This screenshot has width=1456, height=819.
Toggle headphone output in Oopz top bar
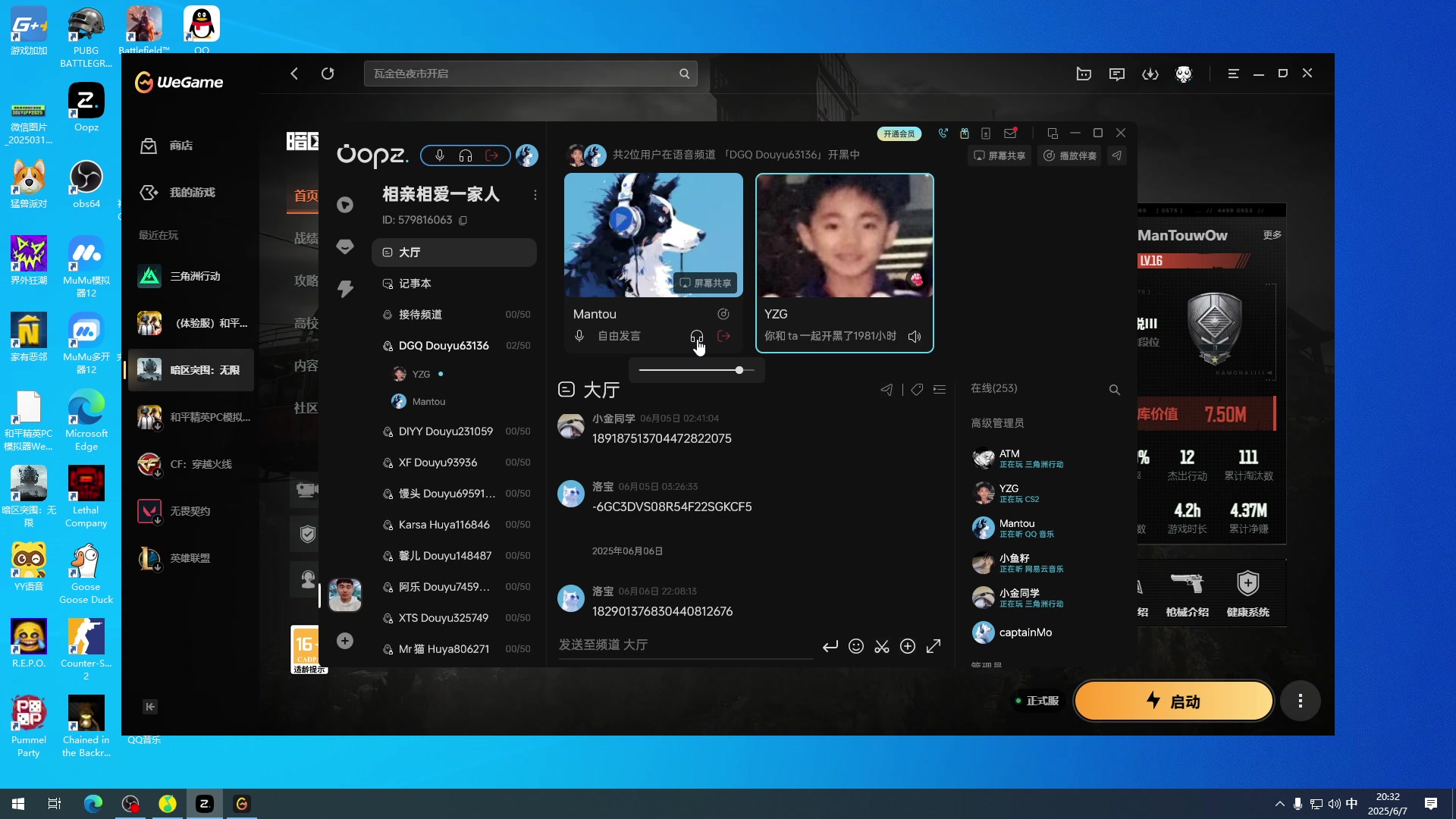pyautogui.click(x=466, y=155)
